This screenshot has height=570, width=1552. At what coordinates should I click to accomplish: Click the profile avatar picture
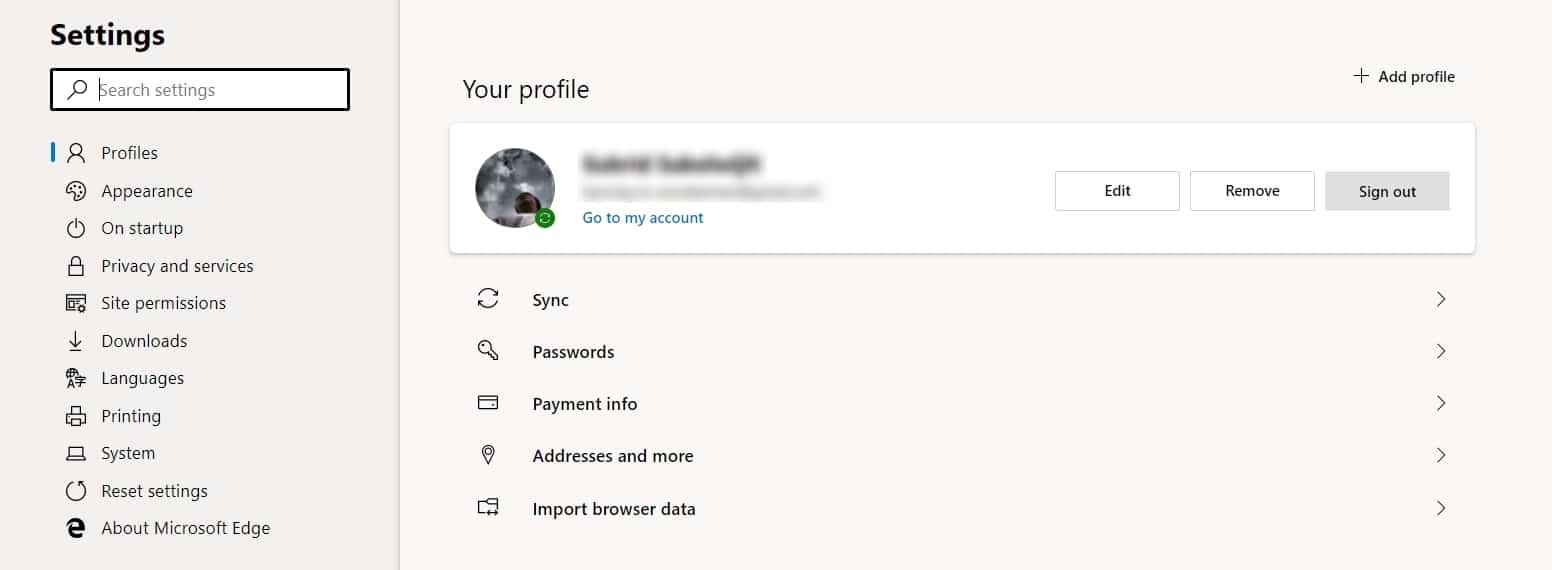click(x=515, y=188)
